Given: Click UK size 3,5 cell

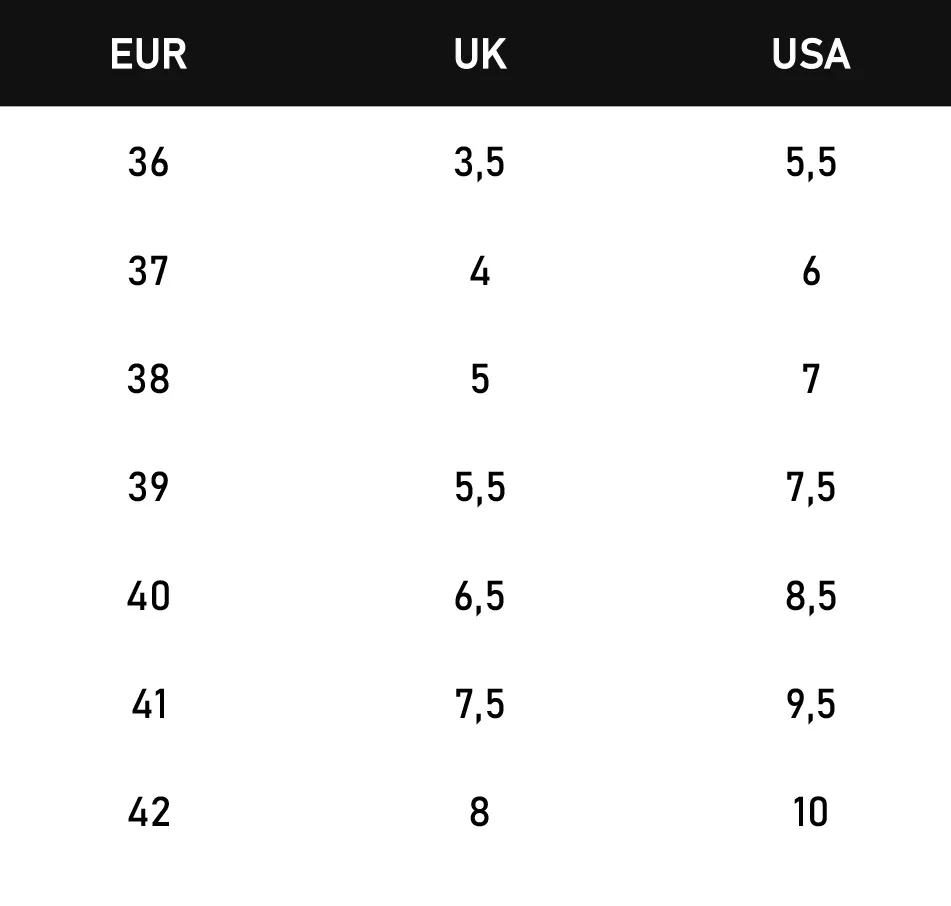Looking at the screenshot, I should [x=480, y=162].
